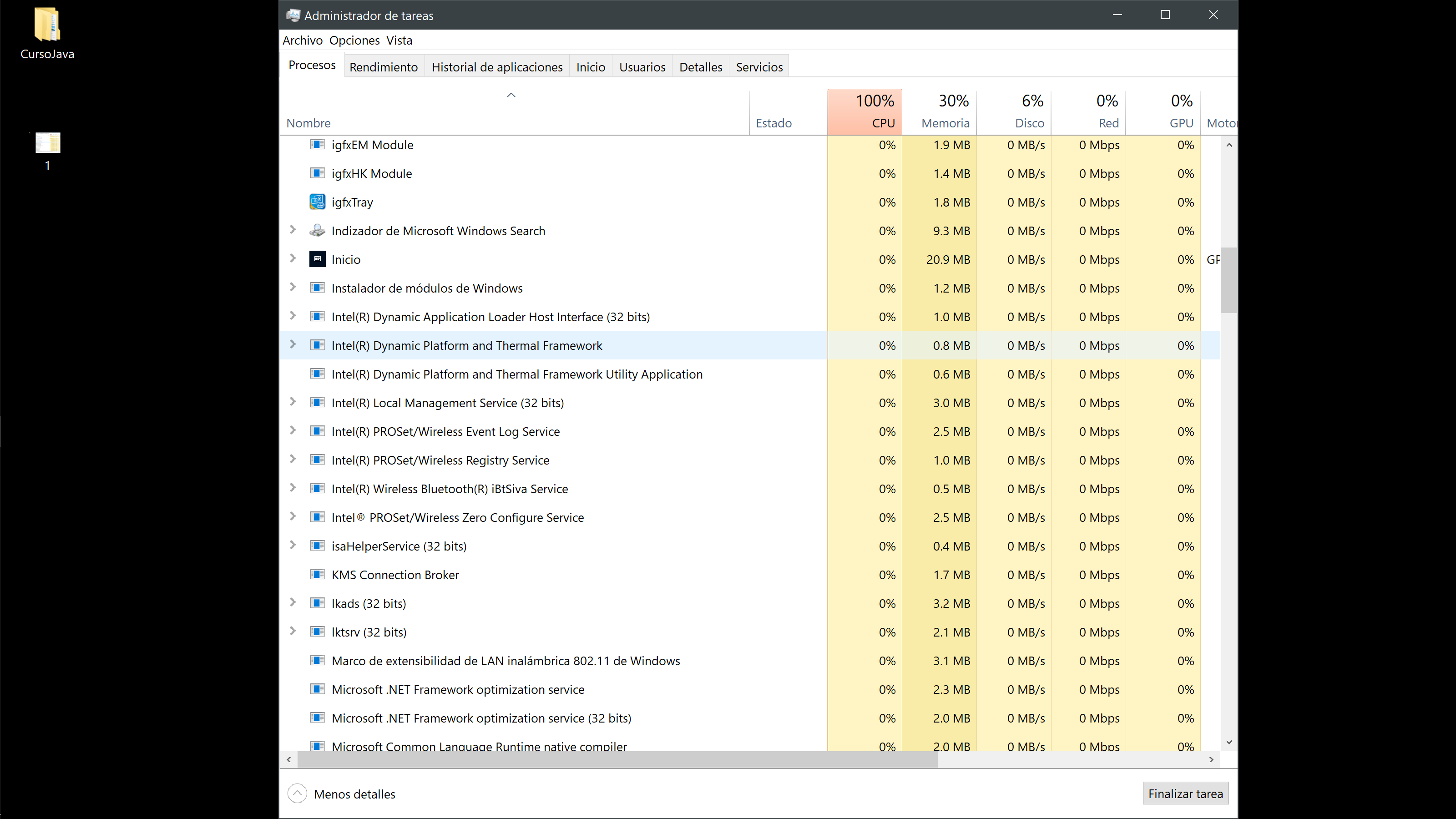
Task: Click the desktop file icon named 1
Action: pyautogui.click(x=47, y=143)
